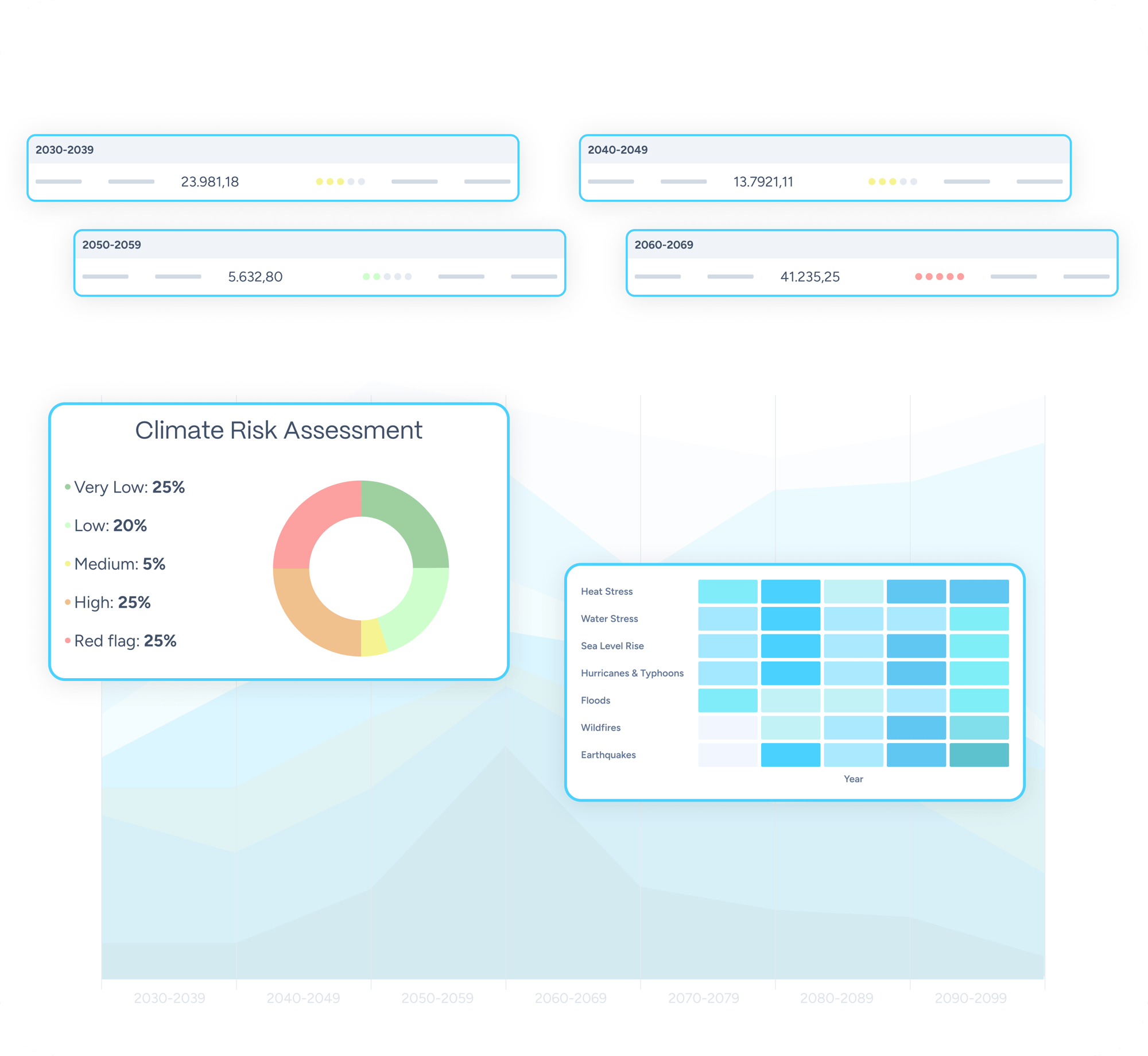Image resolution: width=1148 pixels, height=1056 pixels.
Task: Click the Hurricanes & Typhoons row label
Action: tap(632, 673)
